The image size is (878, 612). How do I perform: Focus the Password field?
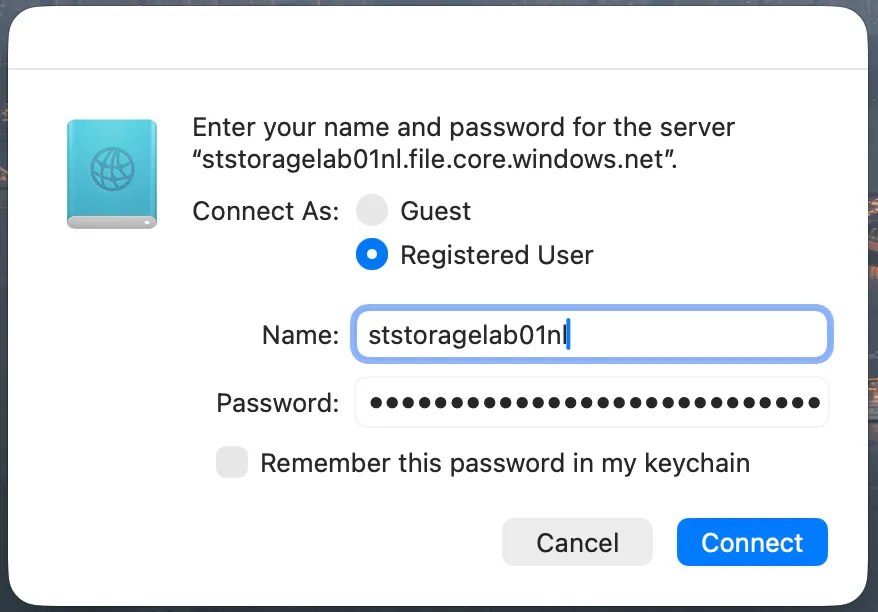pyautogui.click(x=592, y=402)
